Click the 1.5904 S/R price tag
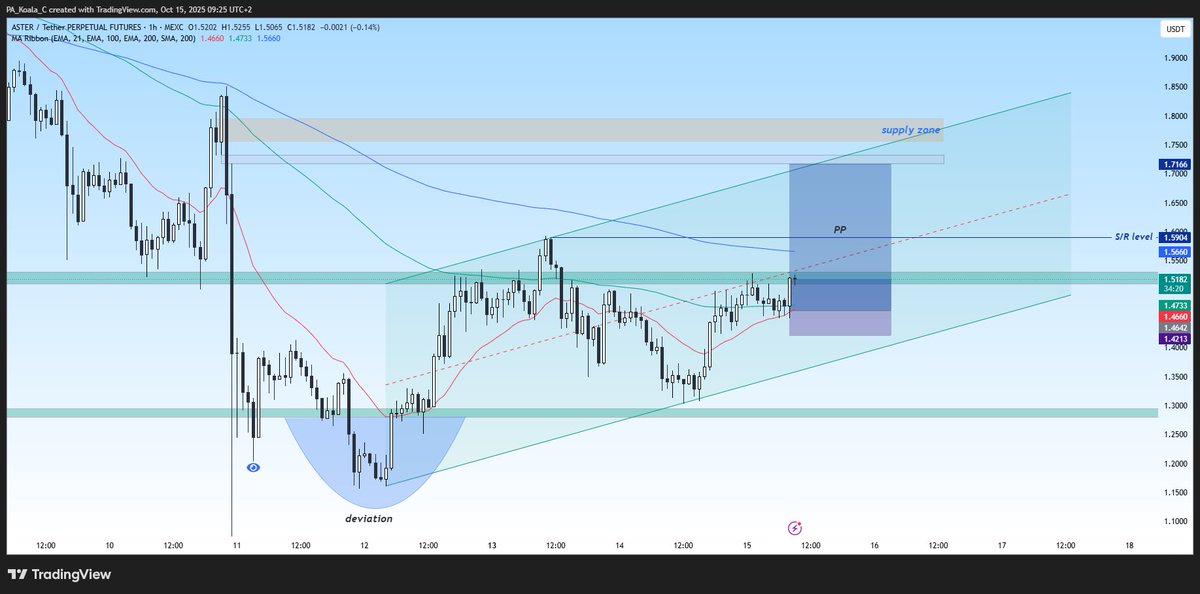 (1174, 237)
